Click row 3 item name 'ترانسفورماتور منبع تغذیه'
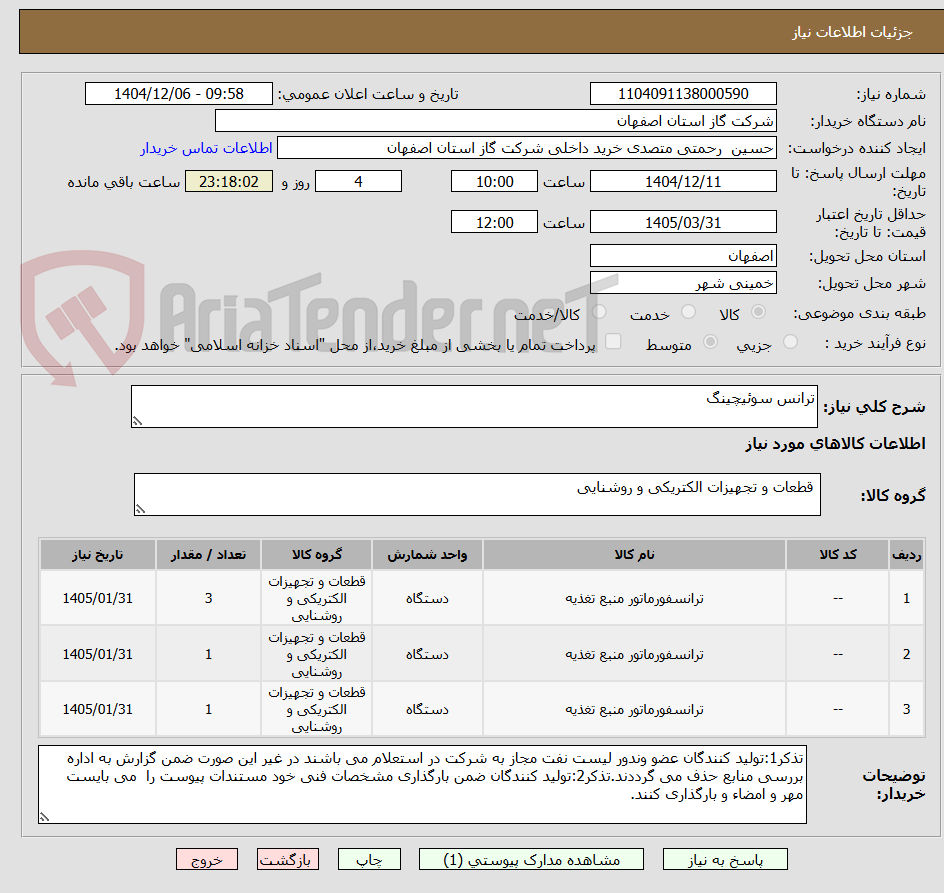The width and height of the screenshot is (944, 893). (x=634, y=710)
